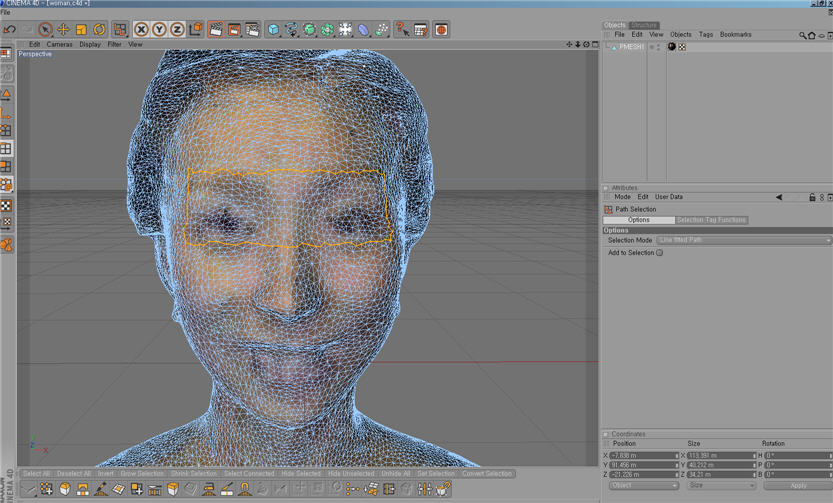Toggle PMESH1 visibility dots
Image resolution: width=833 pixels, height=503 pixels.
(658, 47)
